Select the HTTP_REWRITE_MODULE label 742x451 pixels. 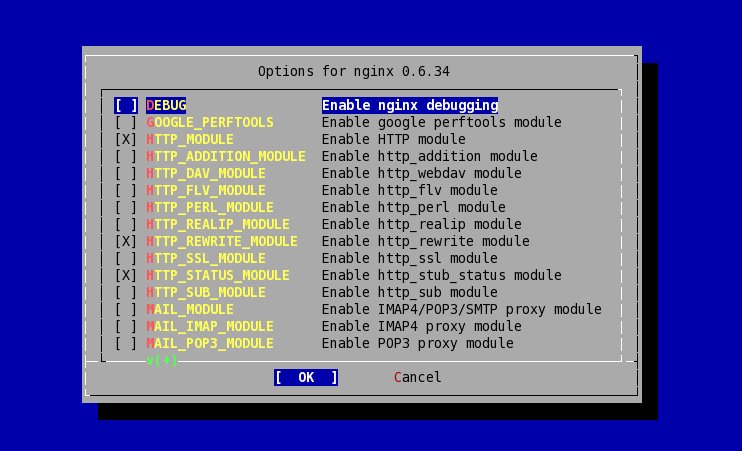[x=222, y=241]
